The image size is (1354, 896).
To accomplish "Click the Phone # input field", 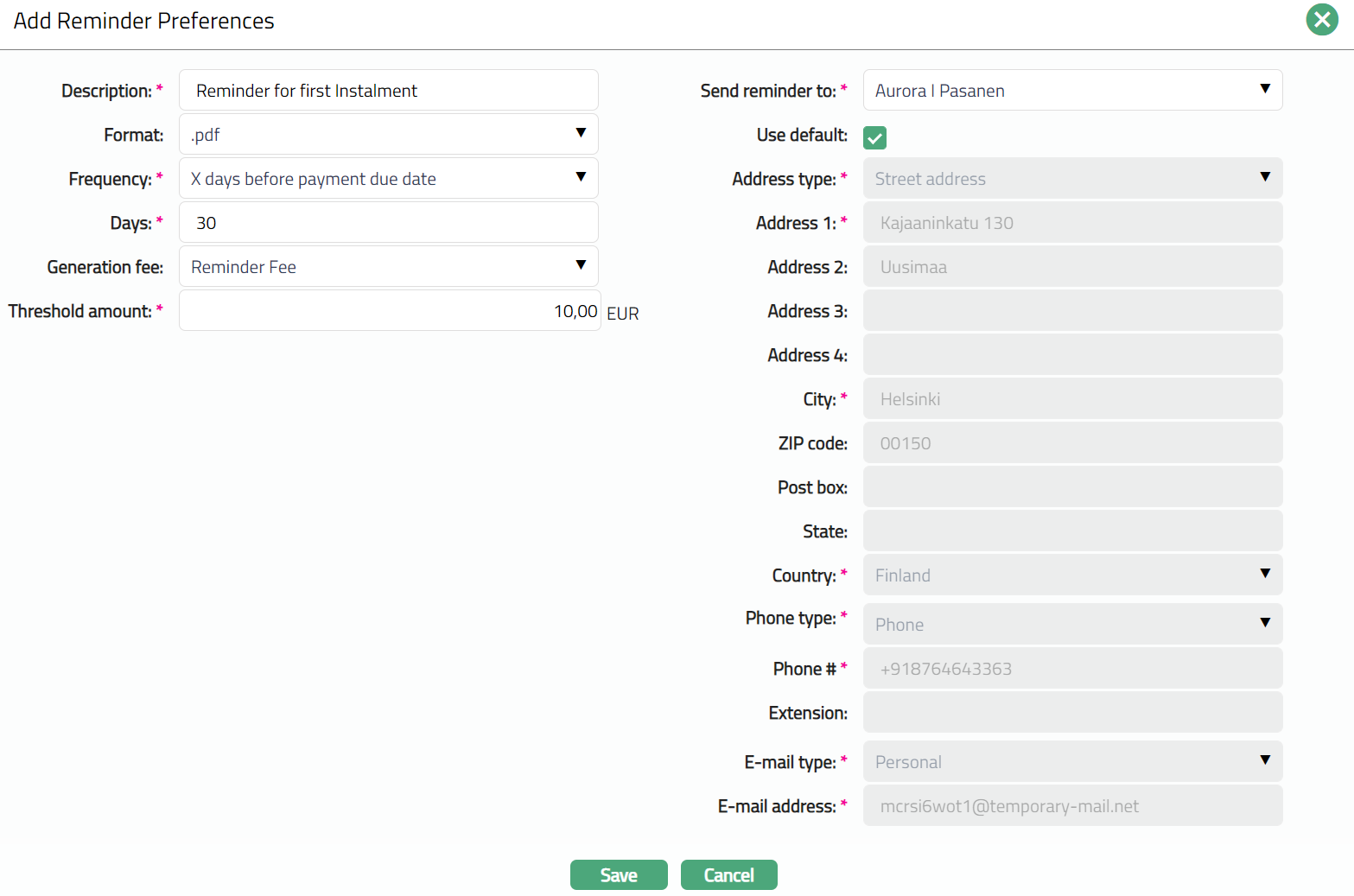I will pyautogui.click(x=1071, y=669).
